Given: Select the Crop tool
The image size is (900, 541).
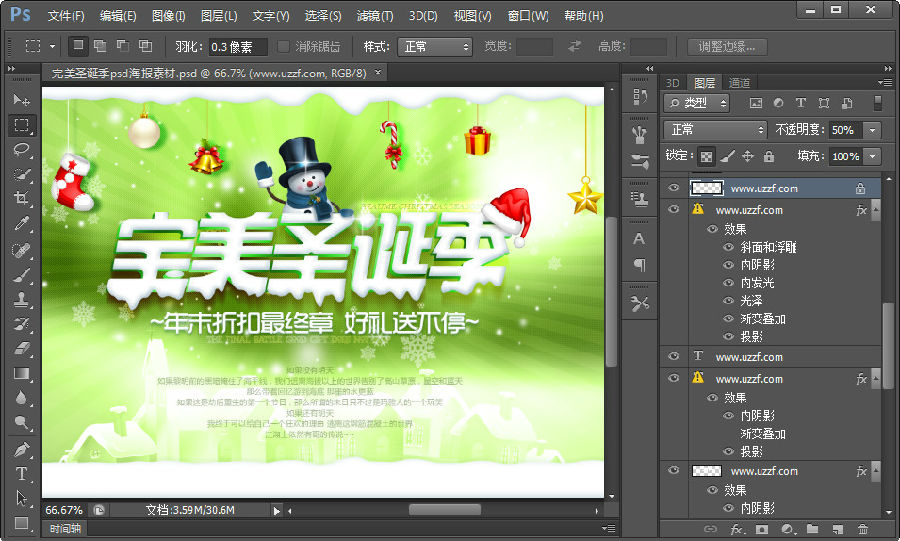Looking at the screenshot, I should [x=22, y=199].
